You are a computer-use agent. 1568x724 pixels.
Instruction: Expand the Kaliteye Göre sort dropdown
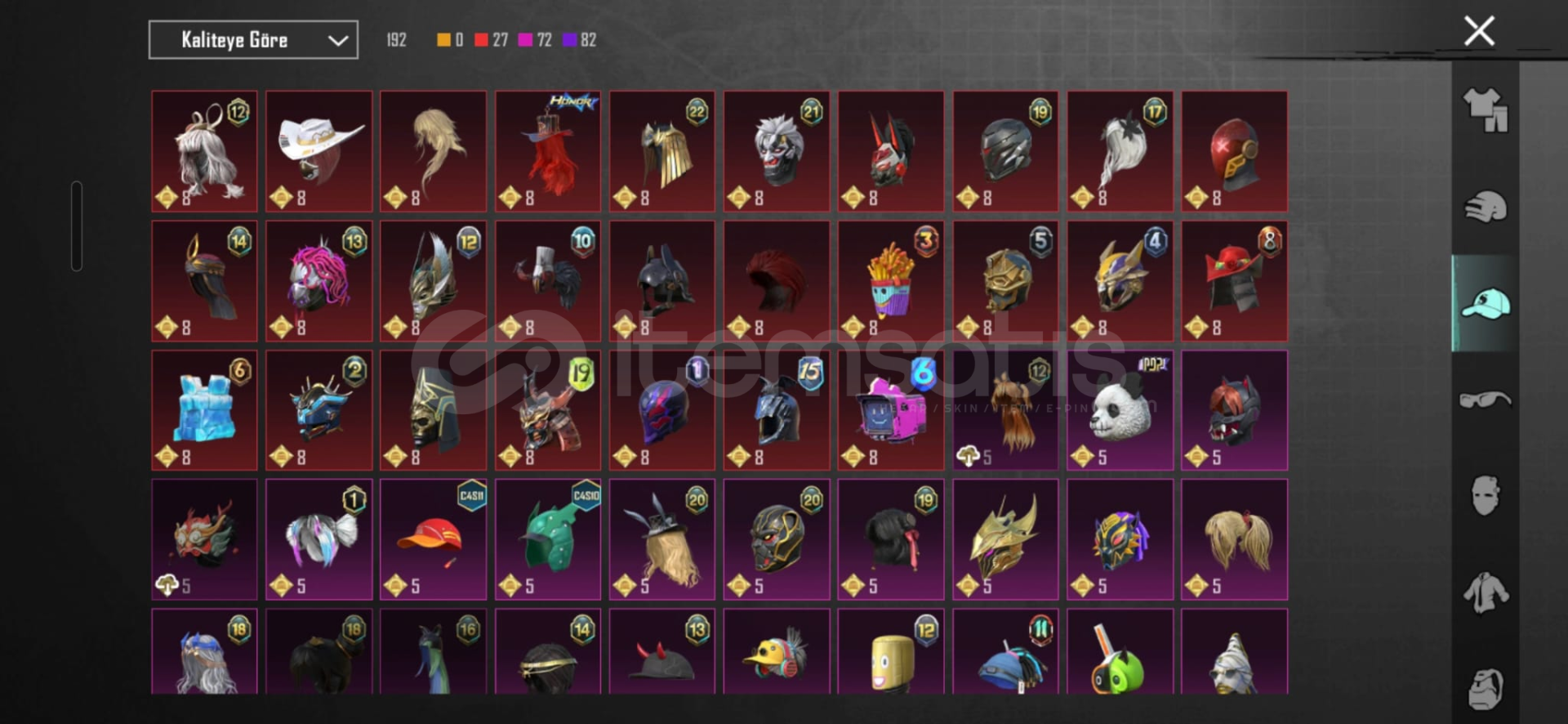[253, 40]
